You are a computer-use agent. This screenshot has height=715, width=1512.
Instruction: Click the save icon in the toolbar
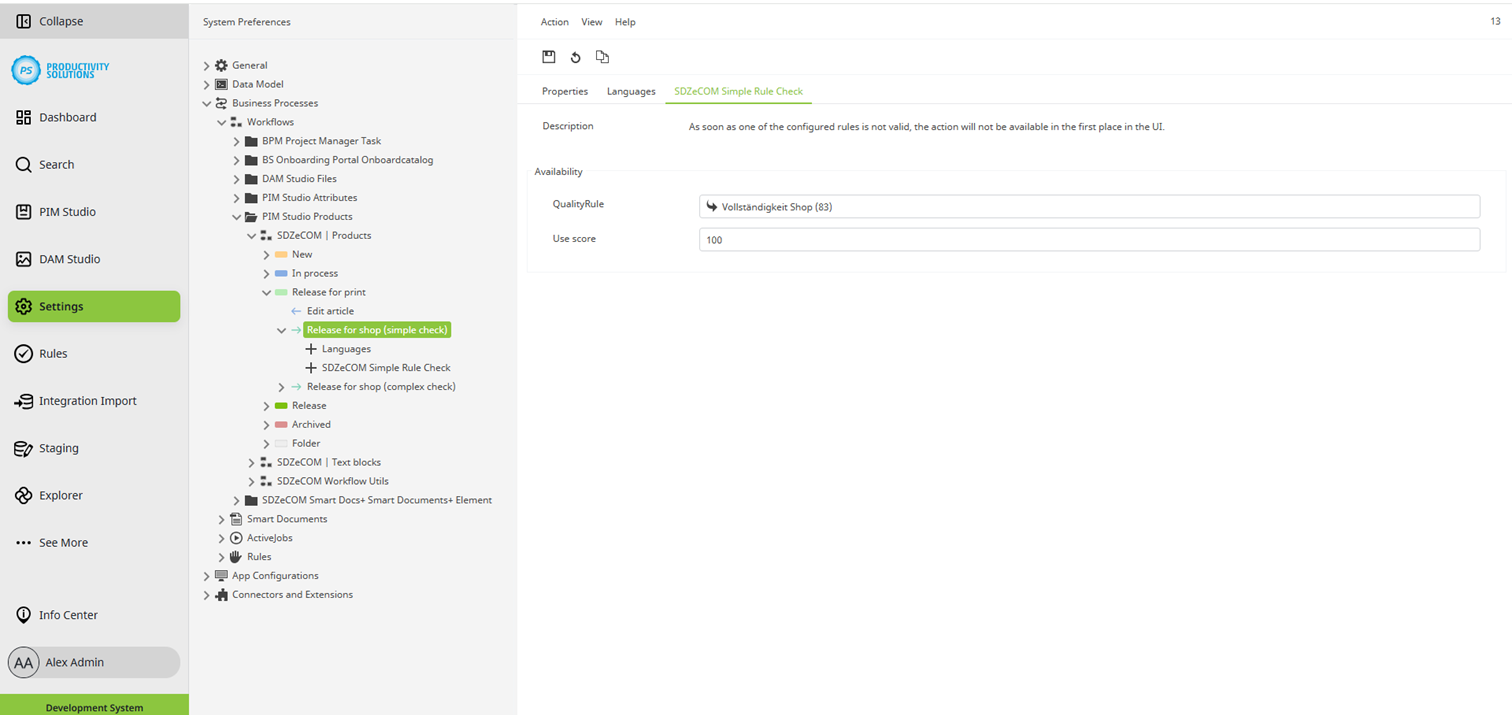pyautogui.click(x=549, y=57)
